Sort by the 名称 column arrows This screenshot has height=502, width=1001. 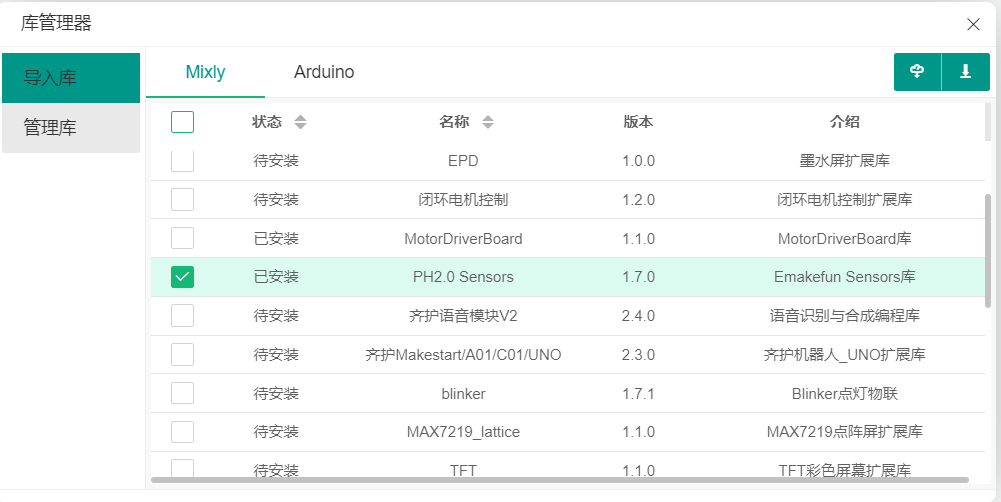click(488, 122)
